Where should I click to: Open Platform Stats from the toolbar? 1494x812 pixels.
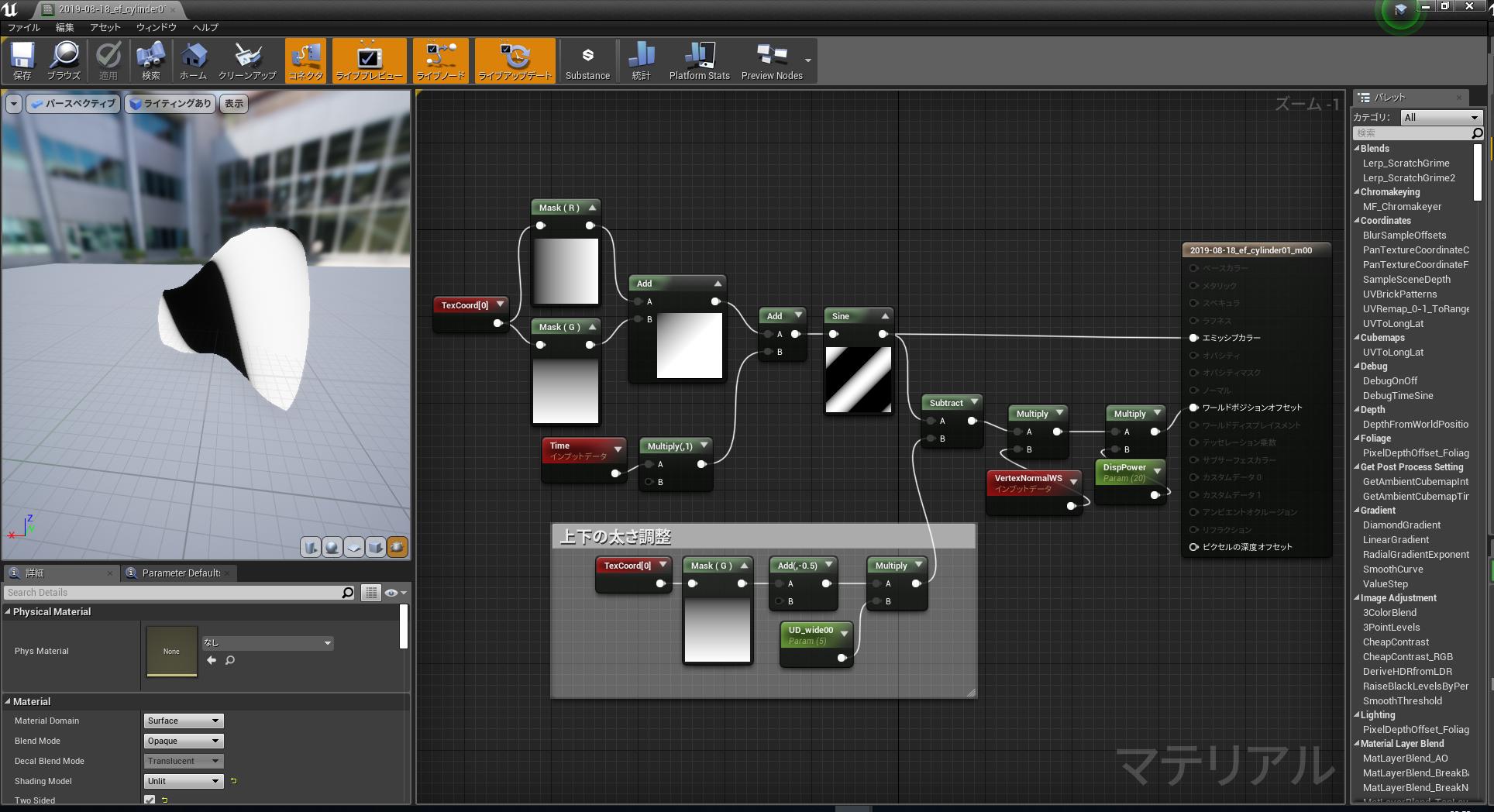[699, 60]
